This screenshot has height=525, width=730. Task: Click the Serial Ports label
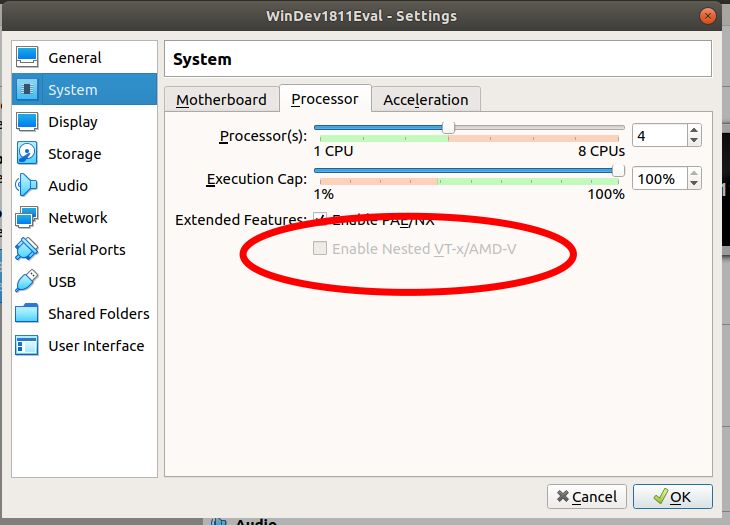87,250
